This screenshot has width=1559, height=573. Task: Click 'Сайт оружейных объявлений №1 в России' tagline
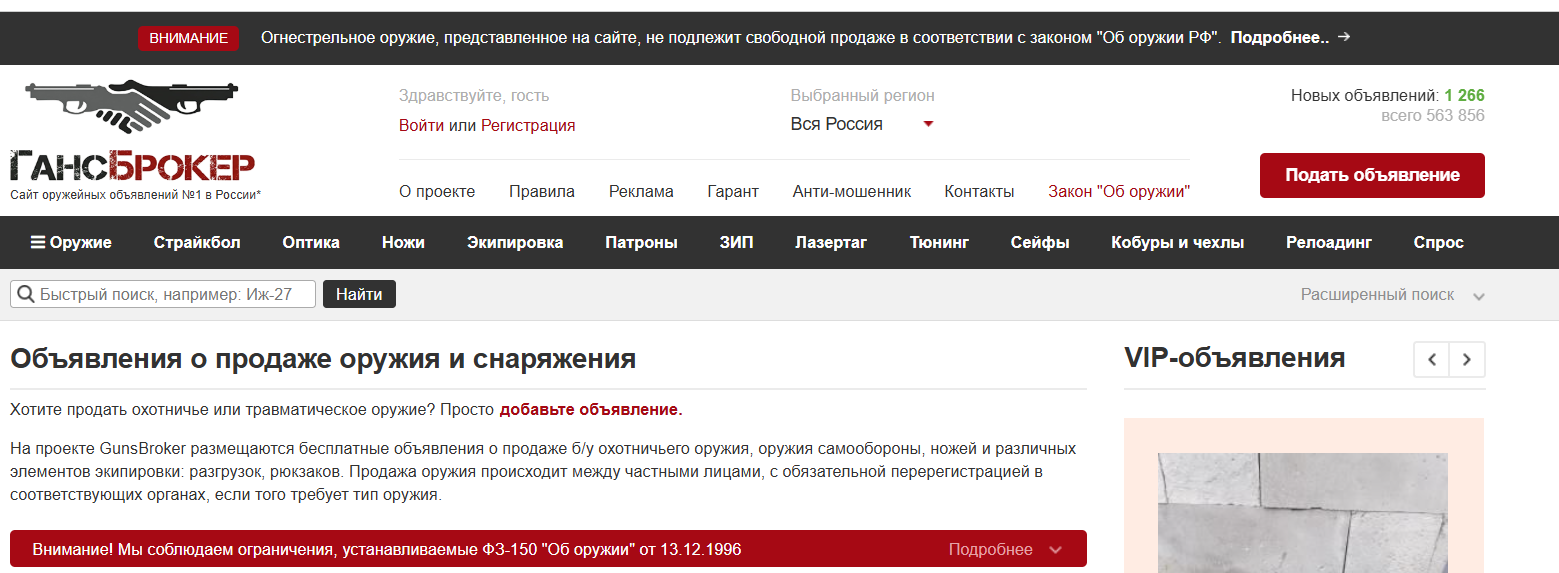136,195
